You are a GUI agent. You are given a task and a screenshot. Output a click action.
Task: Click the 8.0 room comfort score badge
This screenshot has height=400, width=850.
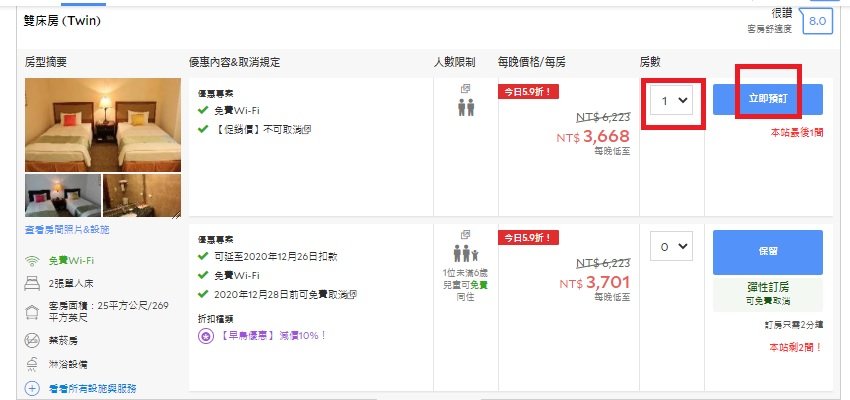(817, 22)
